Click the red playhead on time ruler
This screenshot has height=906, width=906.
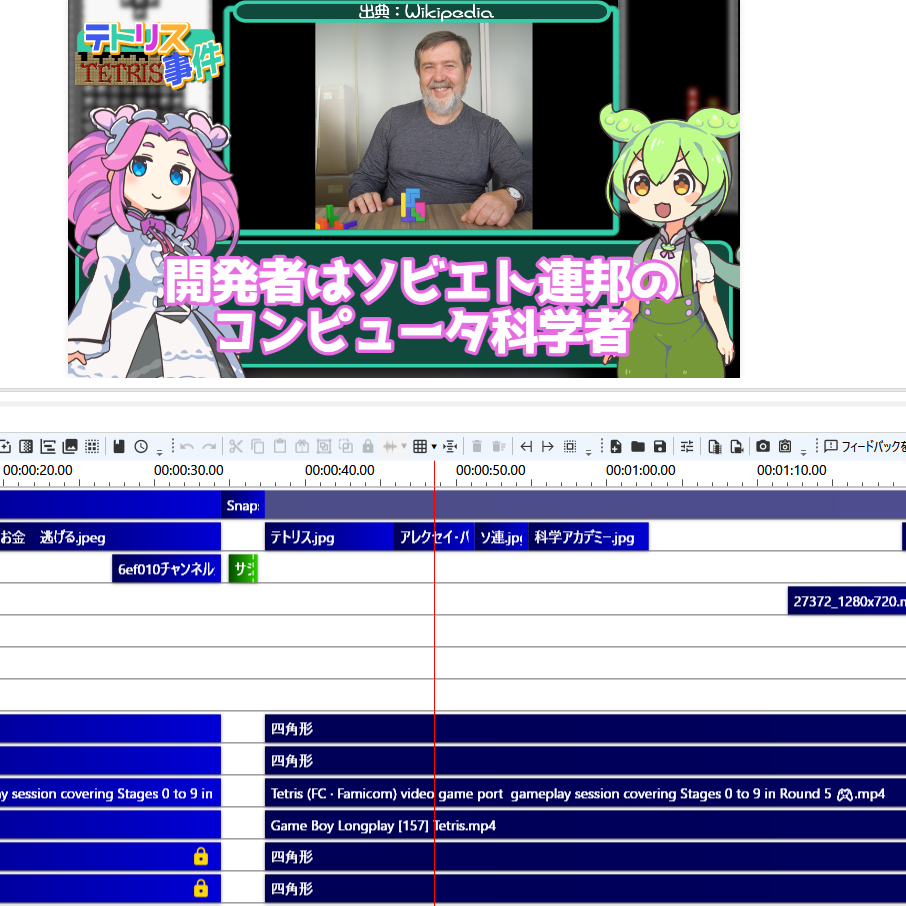[x=435, y=474]
